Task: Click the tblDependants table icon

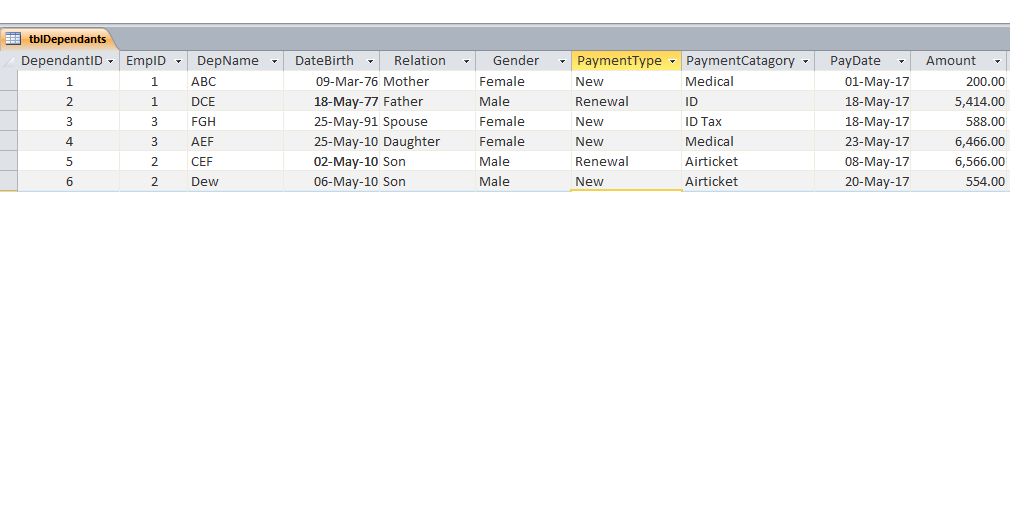Action: coord(13,39)
